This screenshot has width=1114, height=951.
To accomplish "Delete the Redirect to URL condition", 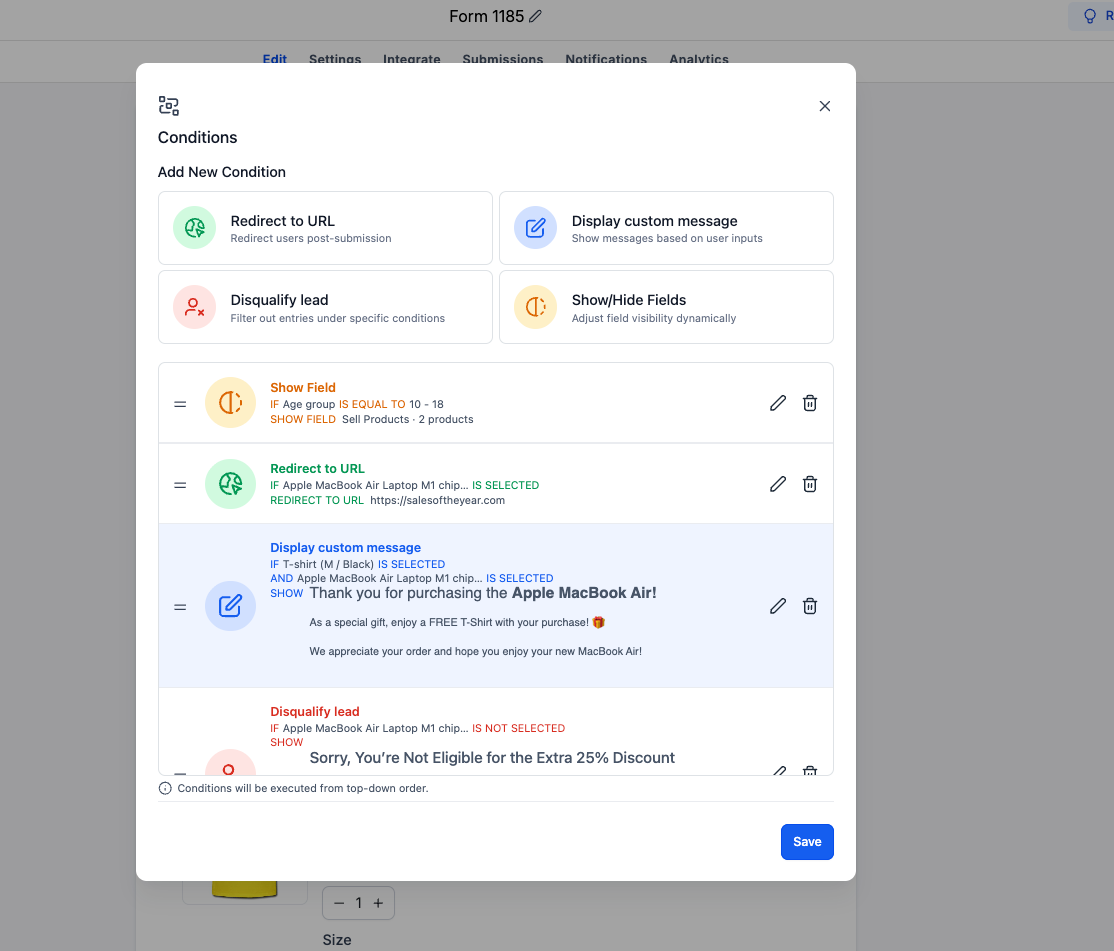I will coord(809,484).
